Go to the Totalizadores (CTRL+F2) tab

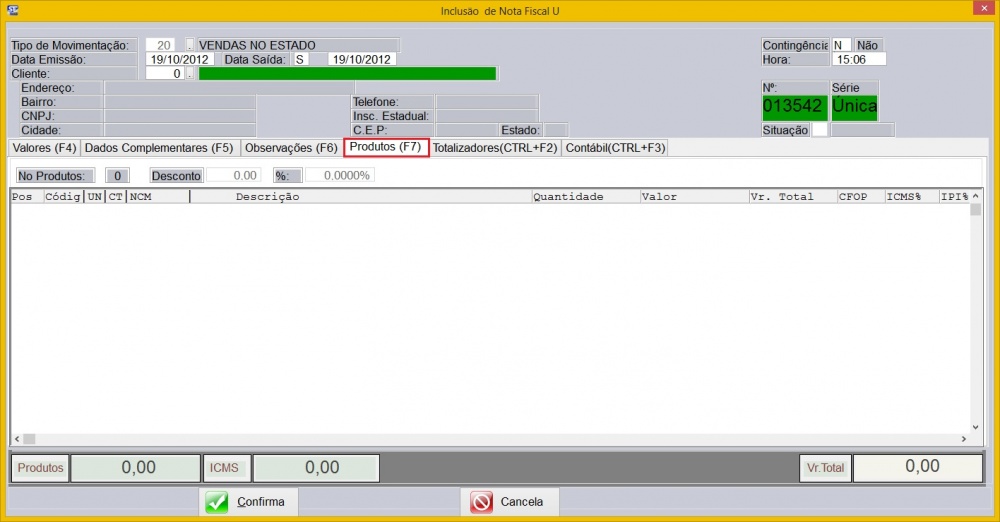[x=494, y=148]
